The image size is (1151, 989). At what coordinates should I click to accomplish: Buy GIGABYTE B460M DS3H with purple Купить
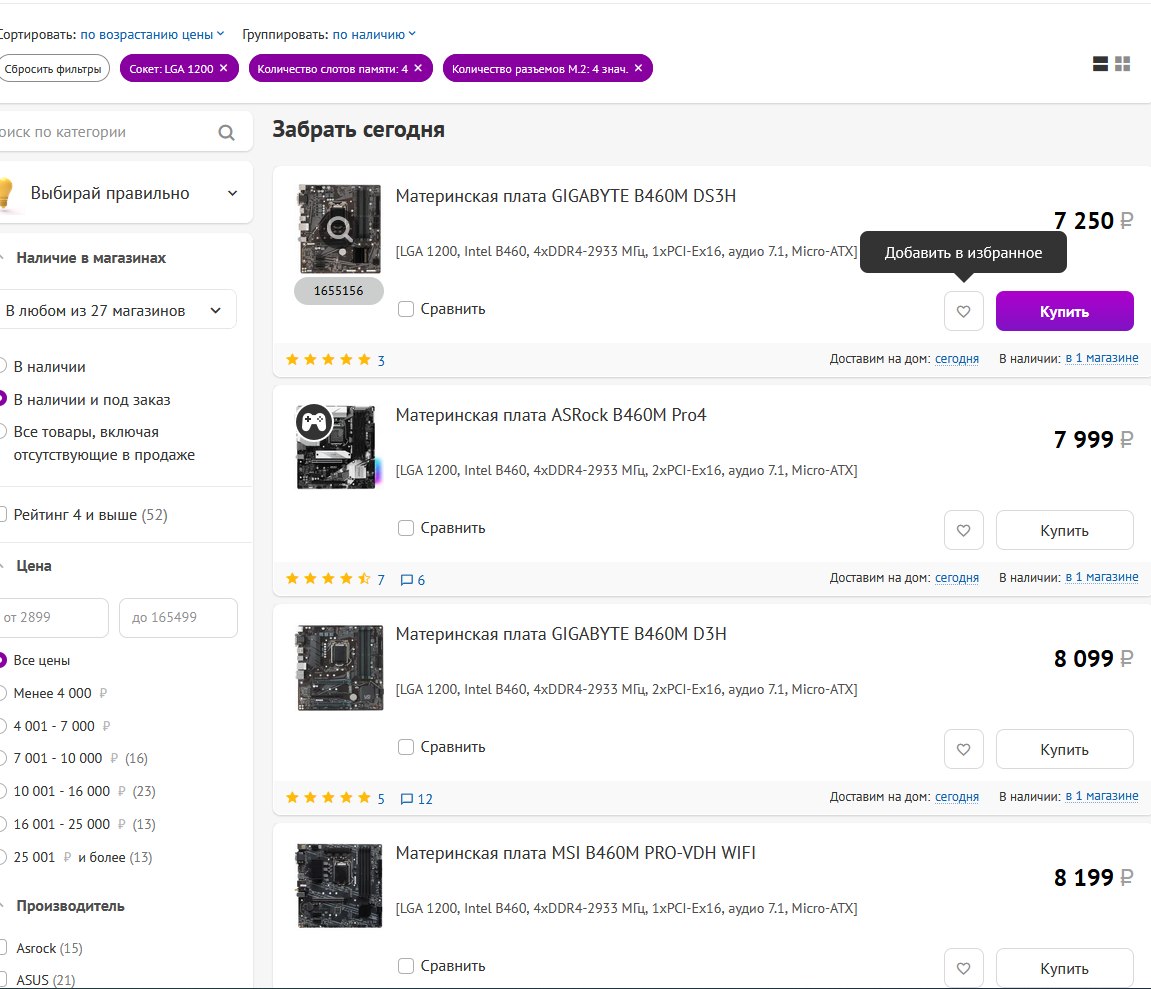pyautogui.click(x=1064, y=311)
